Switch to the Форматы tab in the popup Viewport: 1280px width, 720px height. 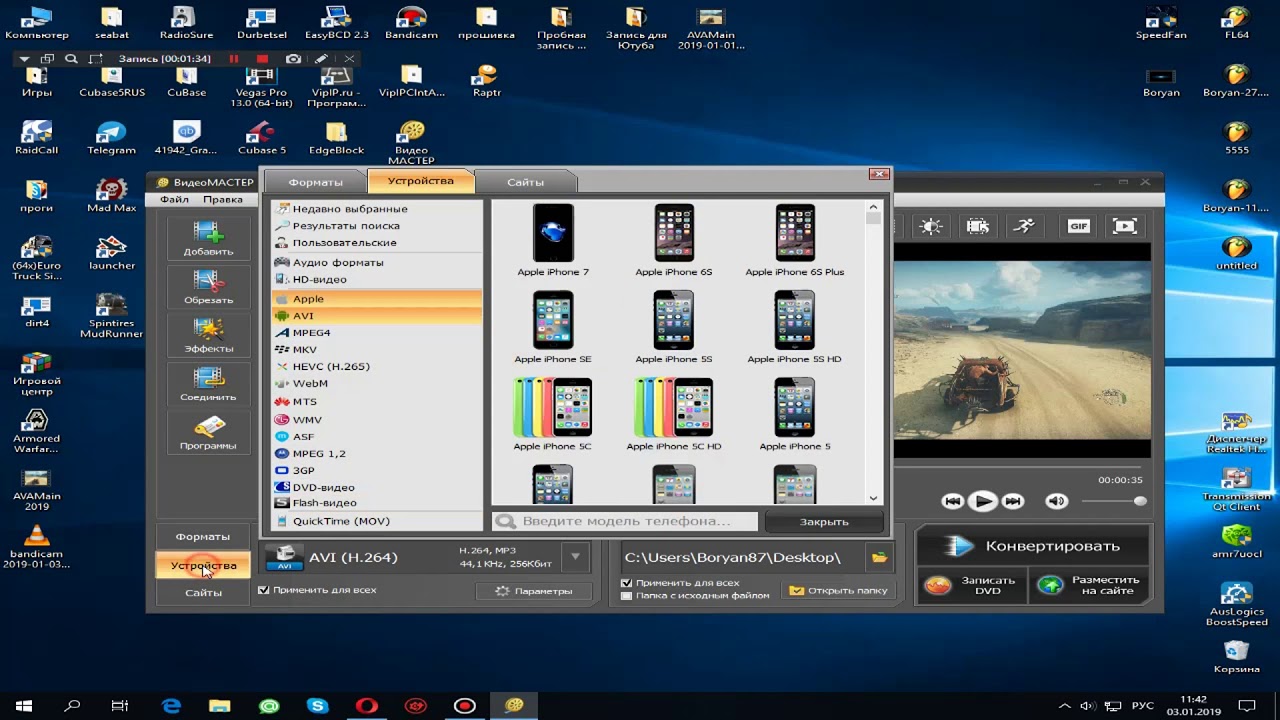point(315,182)
